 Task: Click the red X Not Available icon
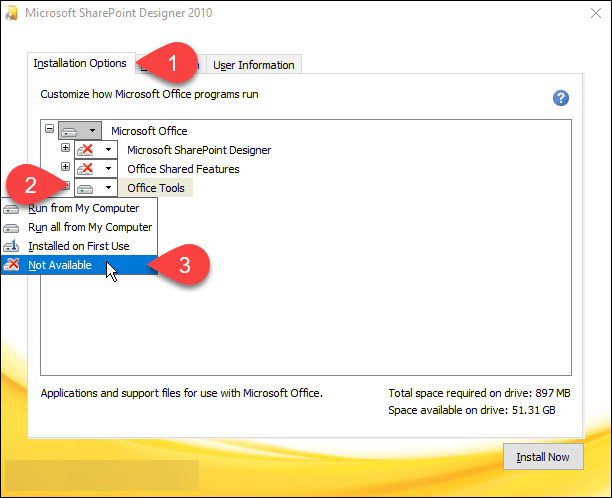point(11,265)
